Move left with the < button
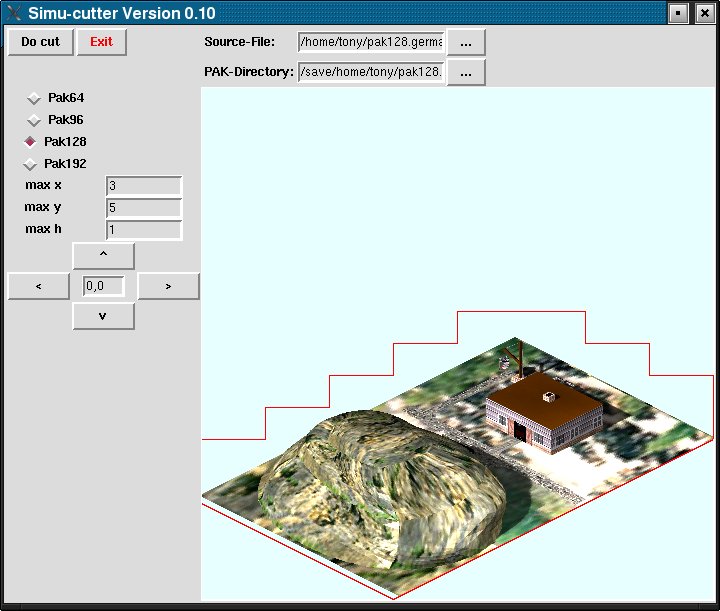This screenshot has height=611, width=720. [39, 286]
